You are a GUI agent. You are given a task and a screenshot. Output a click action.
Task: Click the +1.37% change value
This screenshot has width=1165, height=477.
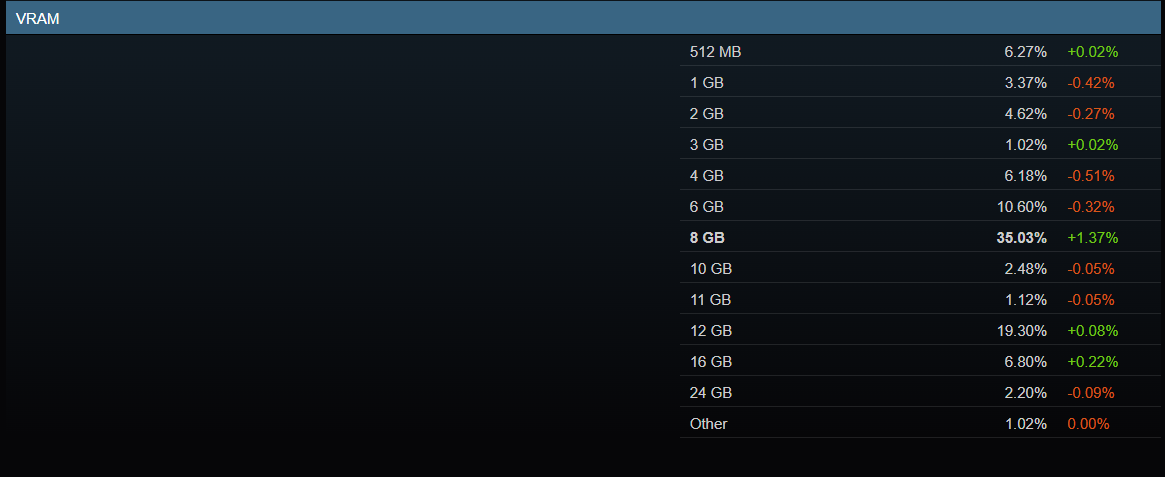(x=1093, y=238)
